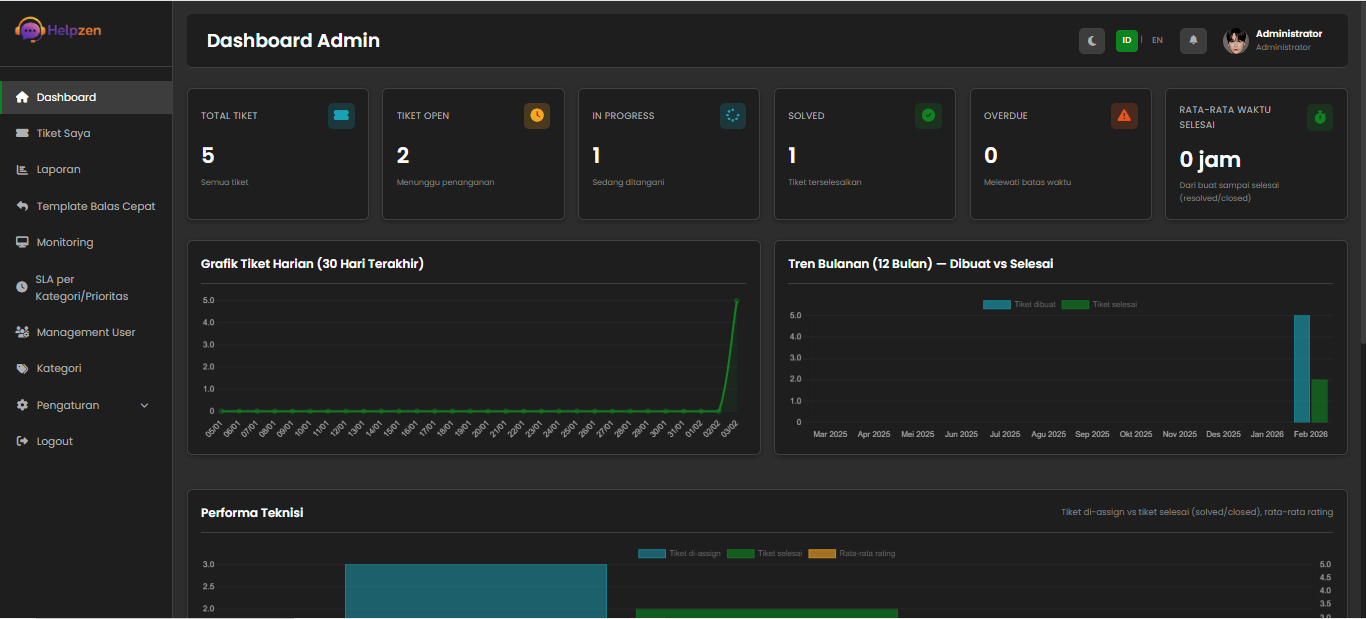This screenshot has width=1366, height=619.
Task: Open the Administrator profile
Action: pos(1289,40)
